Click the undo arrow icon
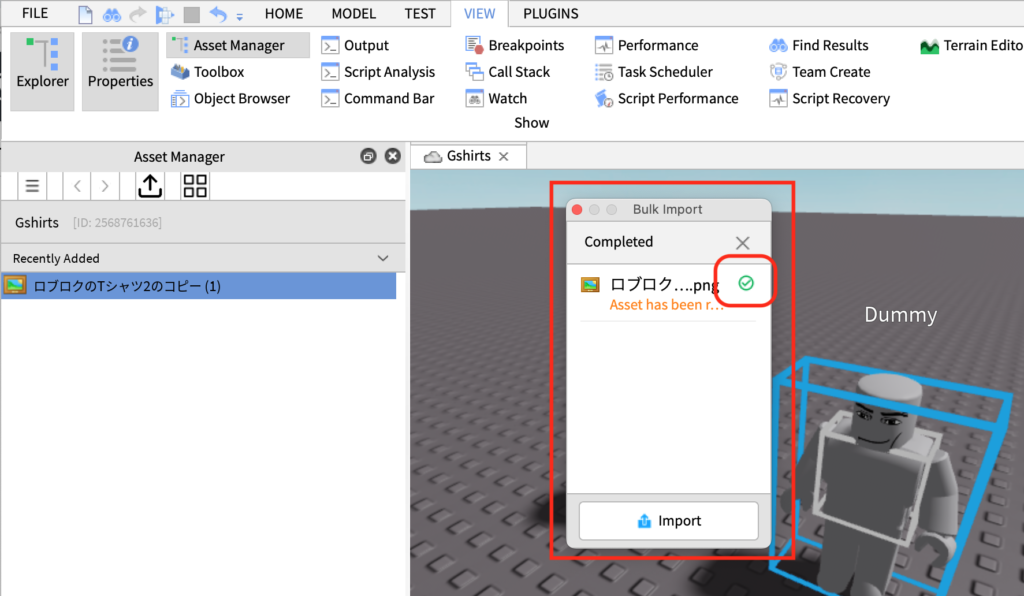1024x596 pixels. 218,14
